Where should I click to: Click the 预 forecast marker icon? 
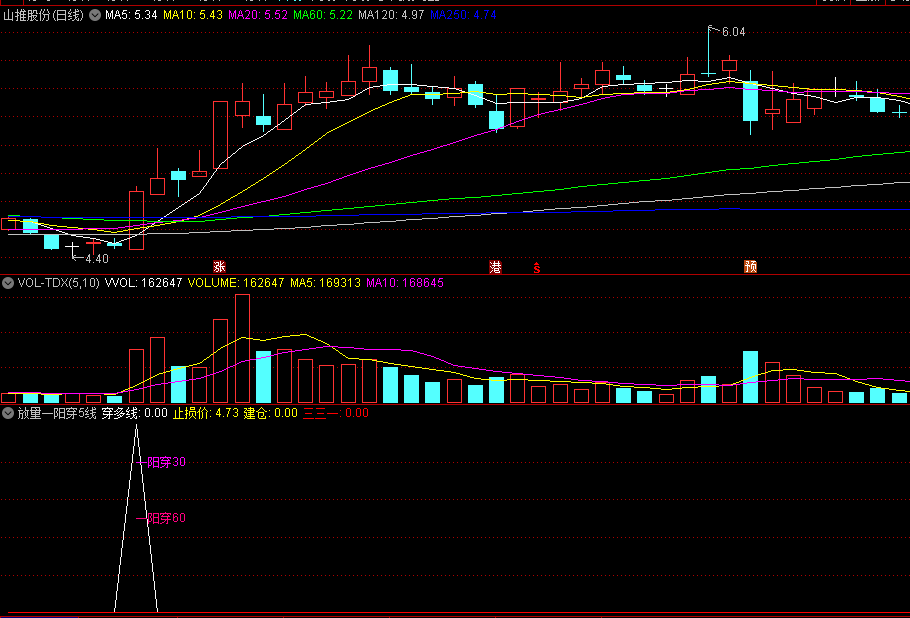[x=750, y=267]
